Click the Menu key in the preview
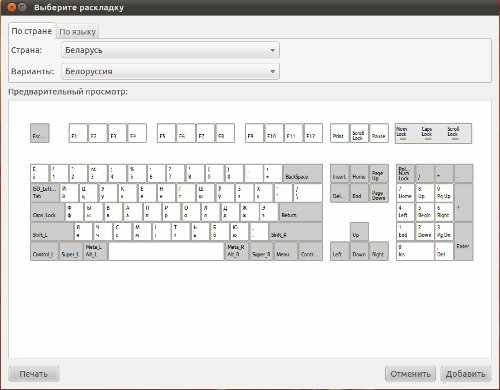This screenshot has width=500, height=390. click(x=286, y=251)
